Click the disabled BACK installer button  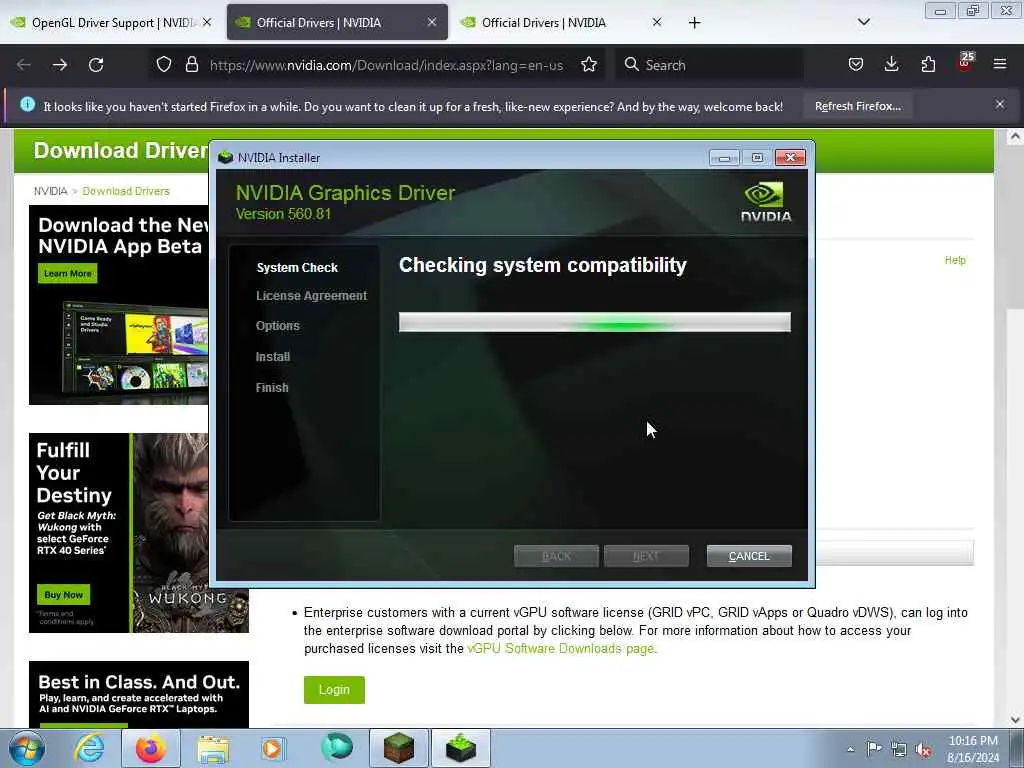(x=556, y=556)
